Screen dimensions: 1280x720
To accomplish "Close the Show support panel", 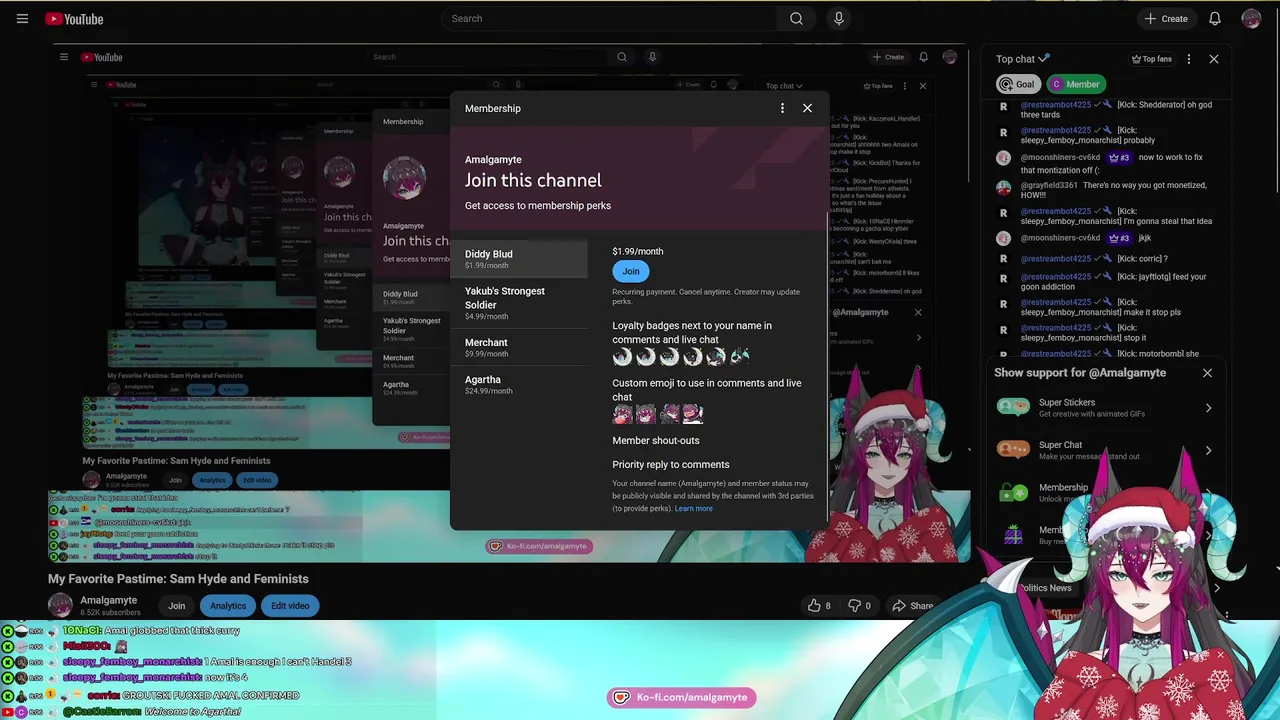I will [1207, 373].
